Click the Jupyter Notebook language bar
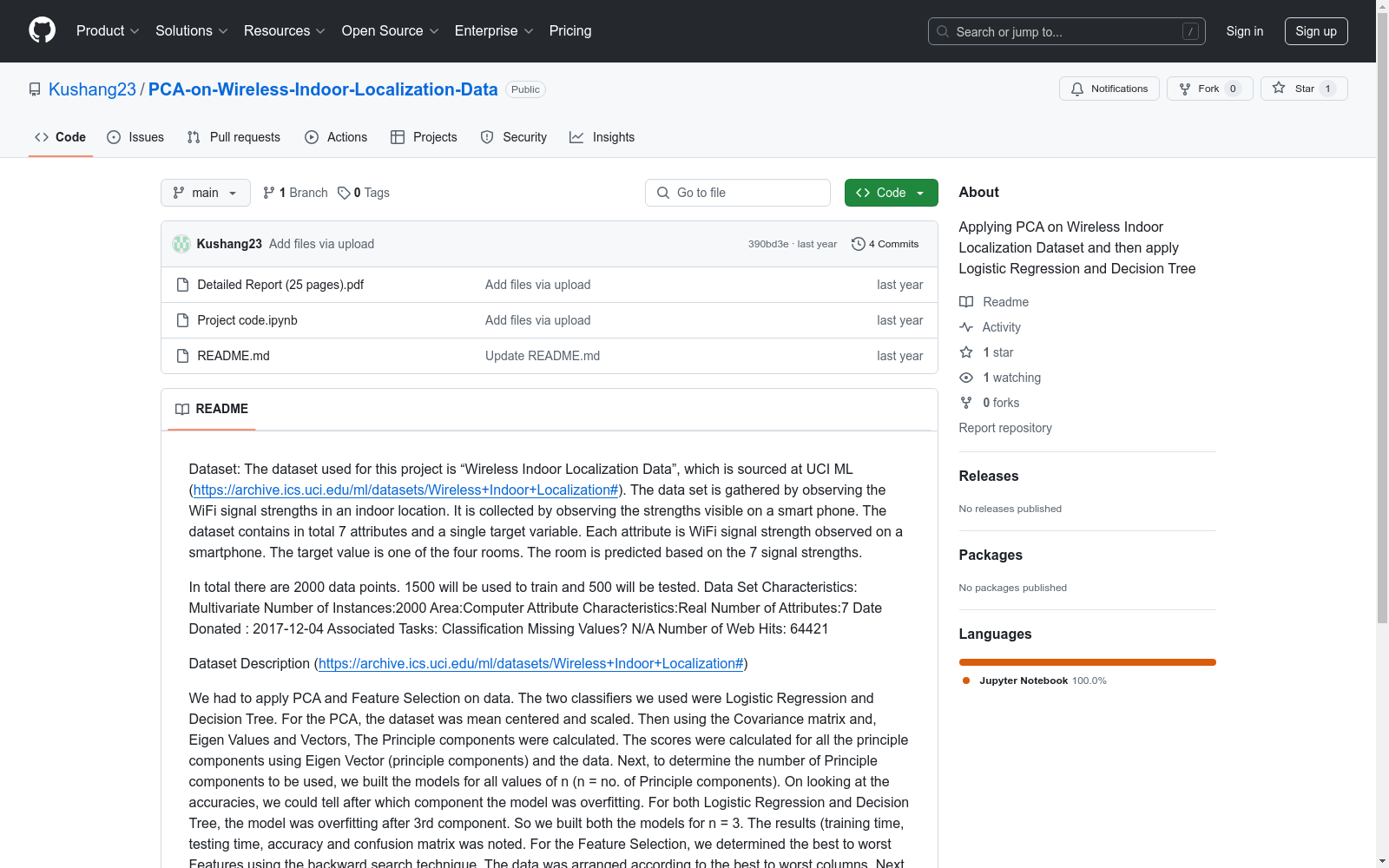The width and height of the screenshot is (1389, 868). (x=1087, y=662)
